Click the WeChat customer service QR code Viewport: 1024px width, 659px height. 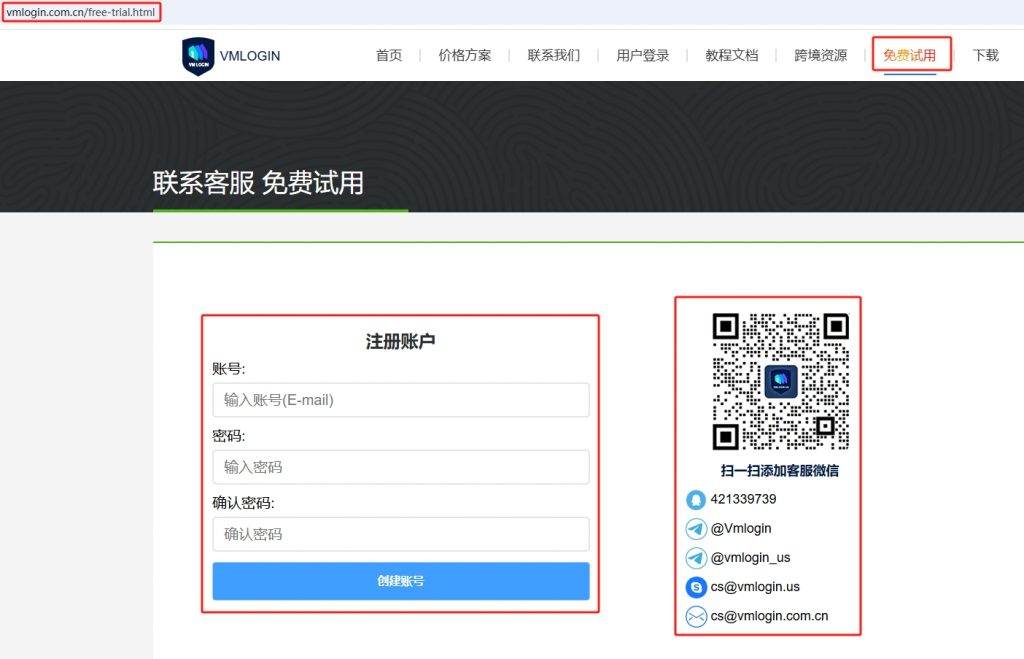(780, 381)
